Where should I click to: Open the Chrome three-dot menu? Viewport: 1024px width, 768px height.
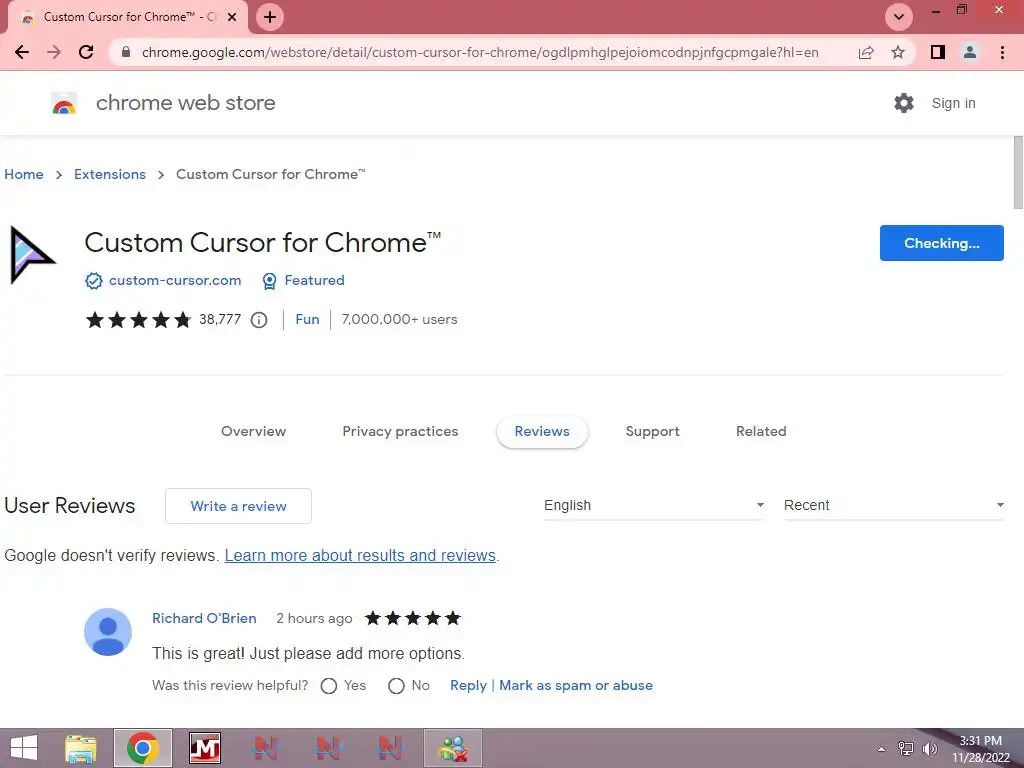1002,52
